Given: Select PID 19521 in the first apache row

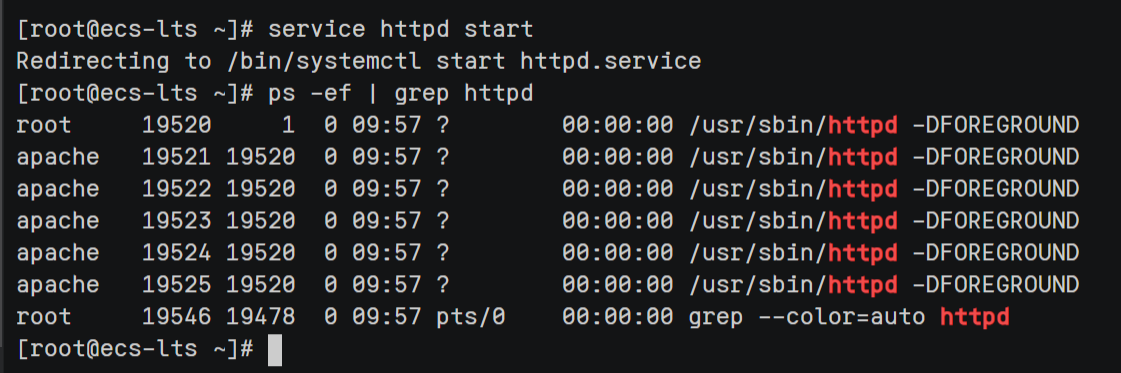Looking at the screenshot, I should 177,157.
